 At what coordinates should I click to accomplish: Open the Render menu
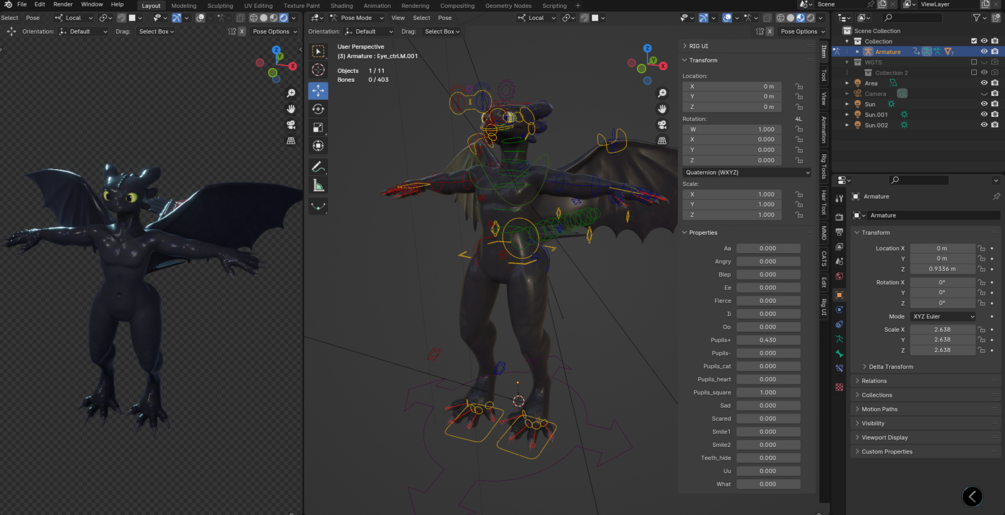click(x=62, y=4)
